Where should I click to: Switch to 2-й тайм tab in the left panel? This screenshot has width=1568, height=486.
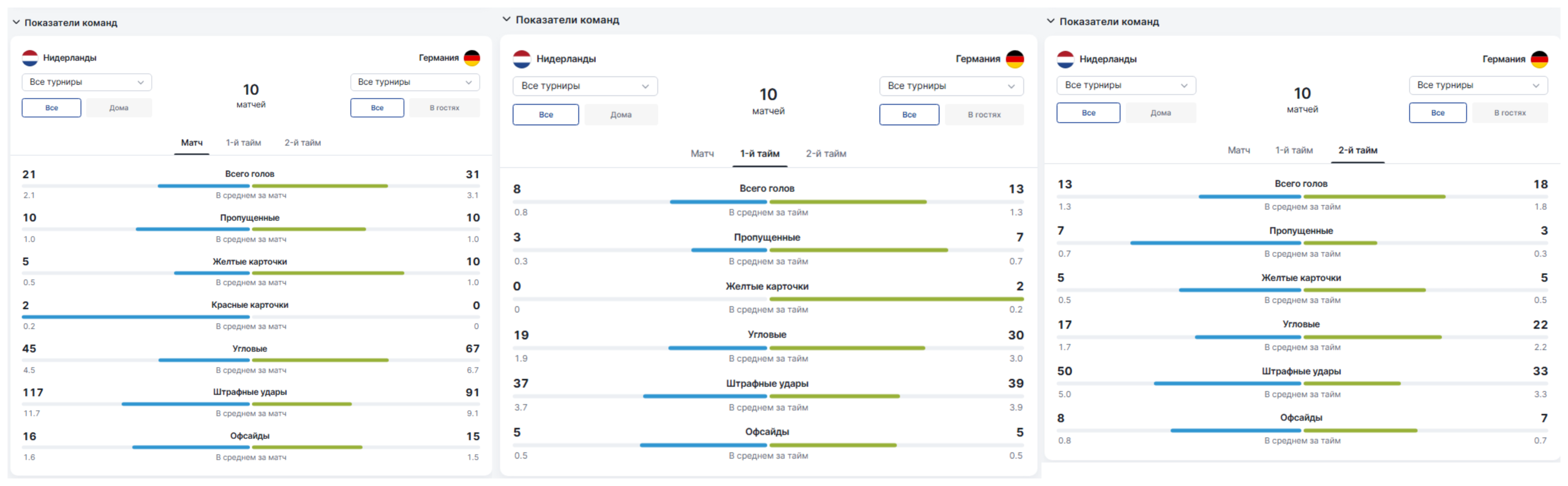tap(303, 143)
